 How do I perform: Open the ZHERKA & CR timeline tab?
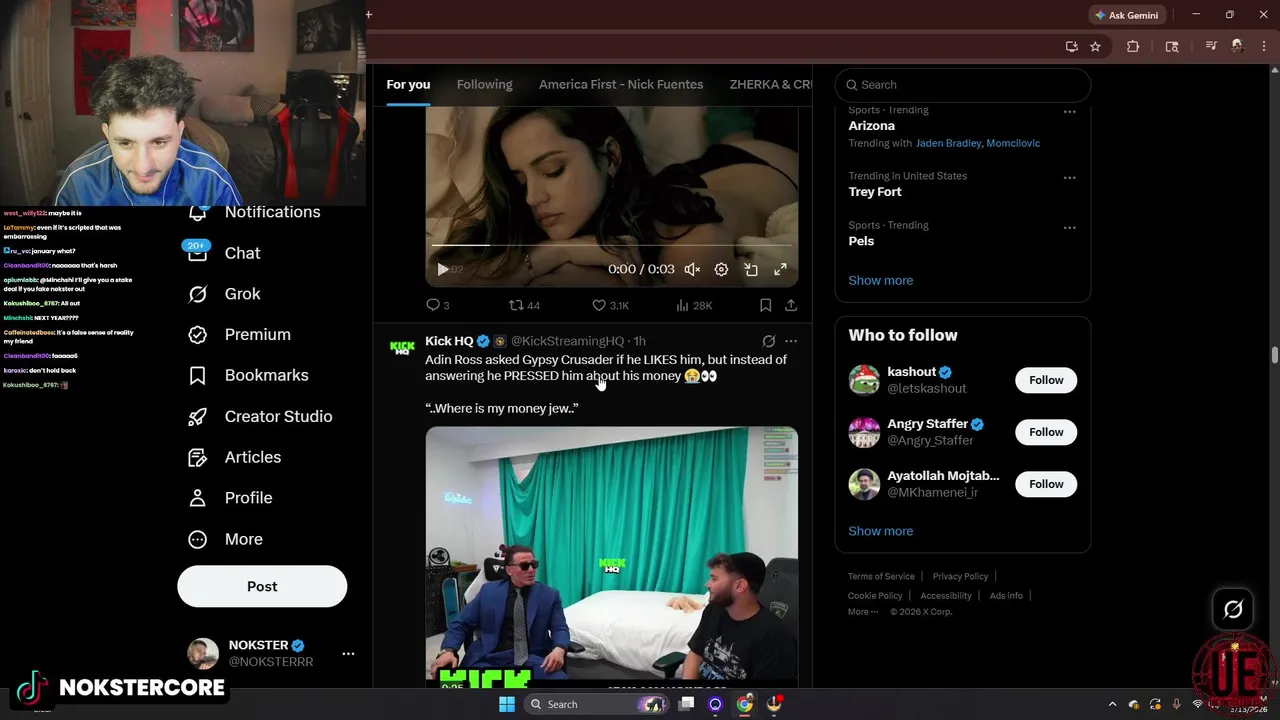[770, 84]
